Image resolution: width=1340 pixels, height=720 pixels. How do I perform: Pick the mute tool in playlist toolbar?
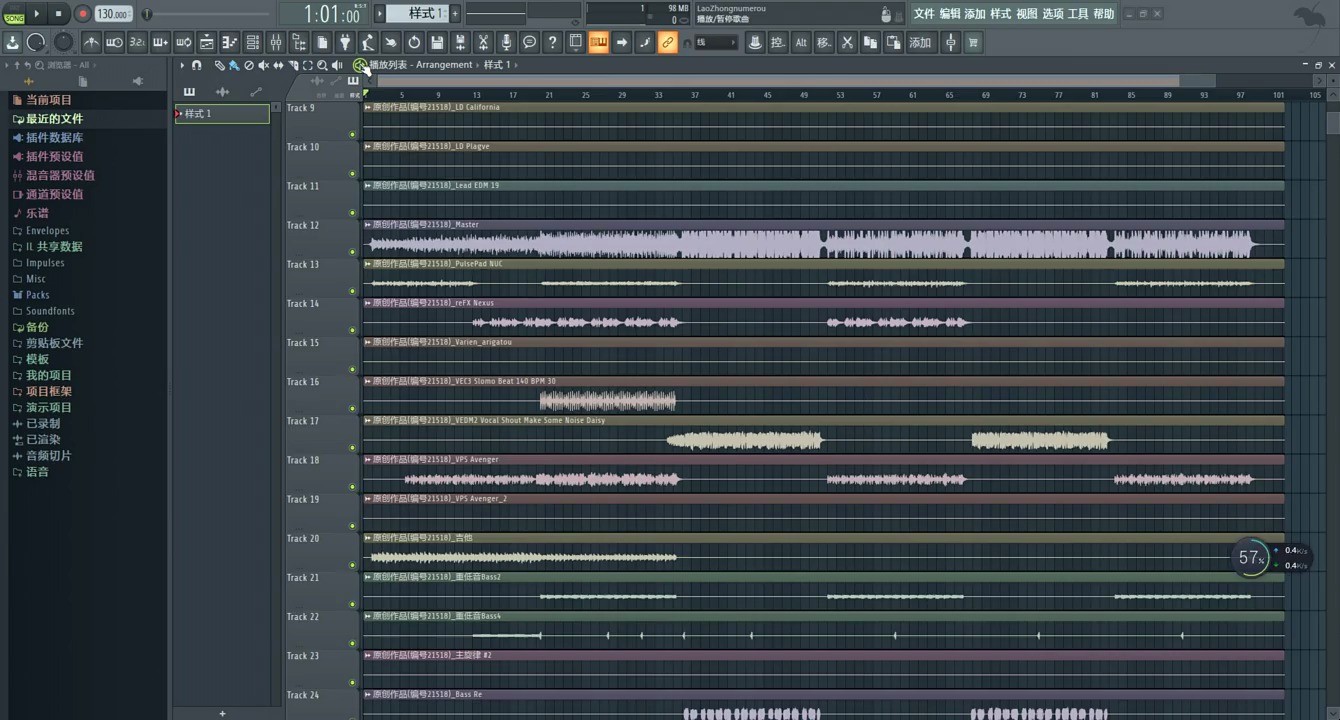coord(263,65)
